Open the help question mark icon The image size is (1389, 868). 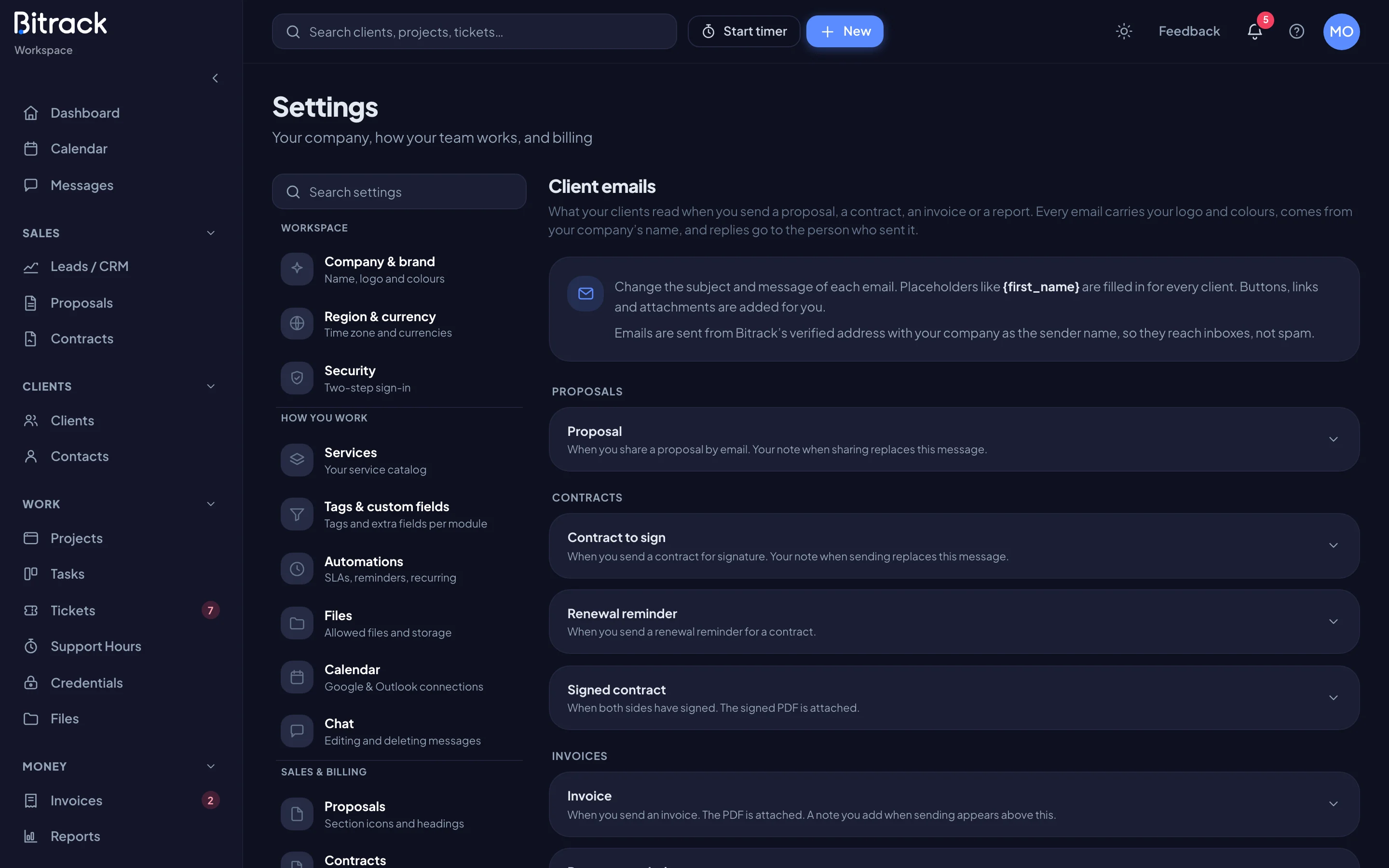tap(1296, 31)
